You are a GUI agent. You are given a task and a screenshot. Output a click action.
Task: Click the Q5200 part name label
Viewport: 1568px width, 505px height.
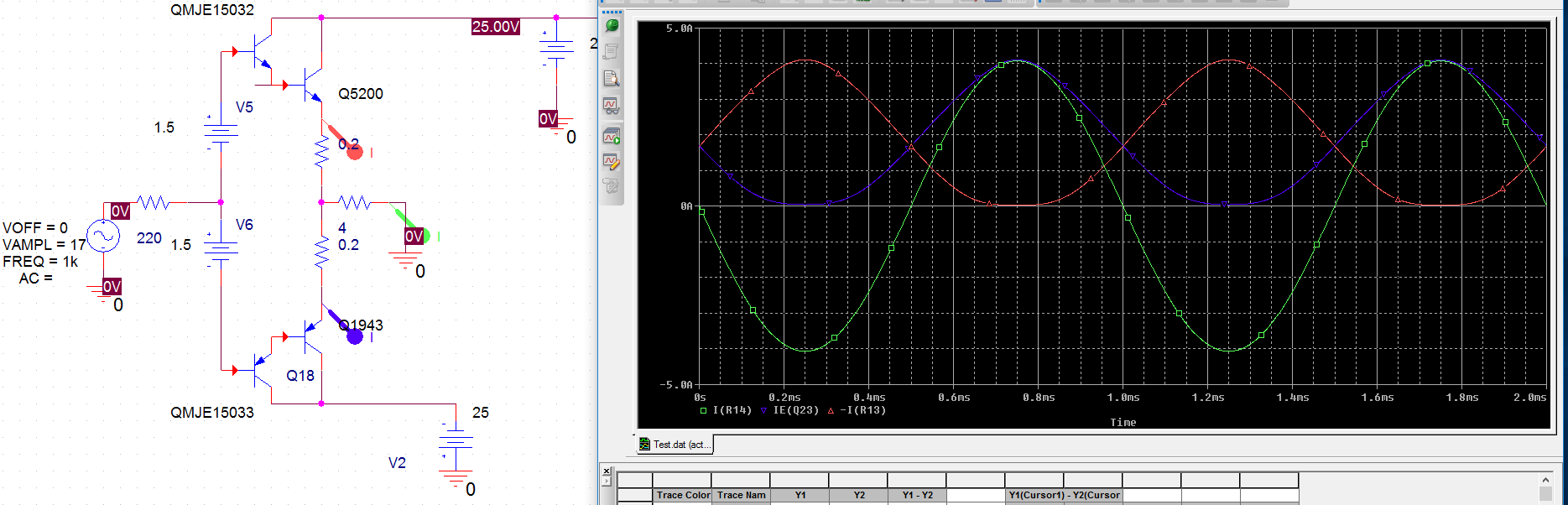pos(361,94)
